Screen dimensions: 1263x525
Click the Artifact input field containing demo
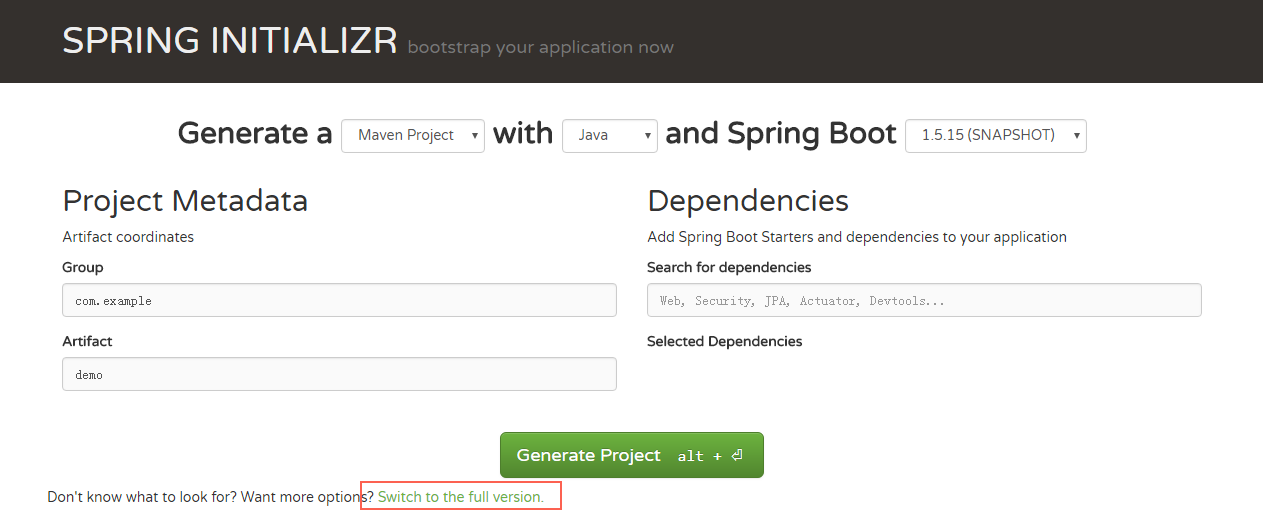339,374
